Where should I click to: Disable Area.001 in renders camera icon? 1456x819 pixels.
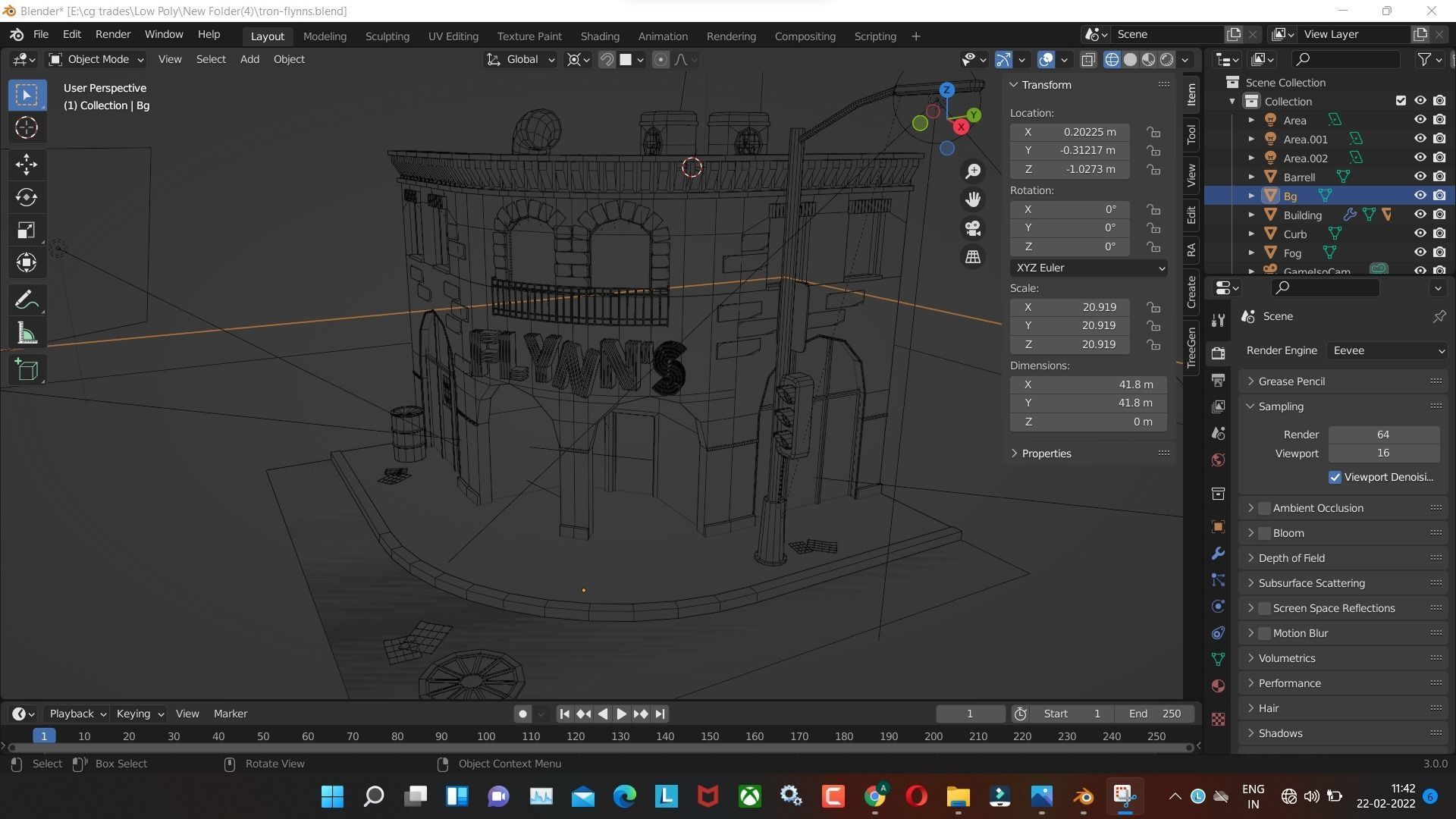[x=1439, y=139]
